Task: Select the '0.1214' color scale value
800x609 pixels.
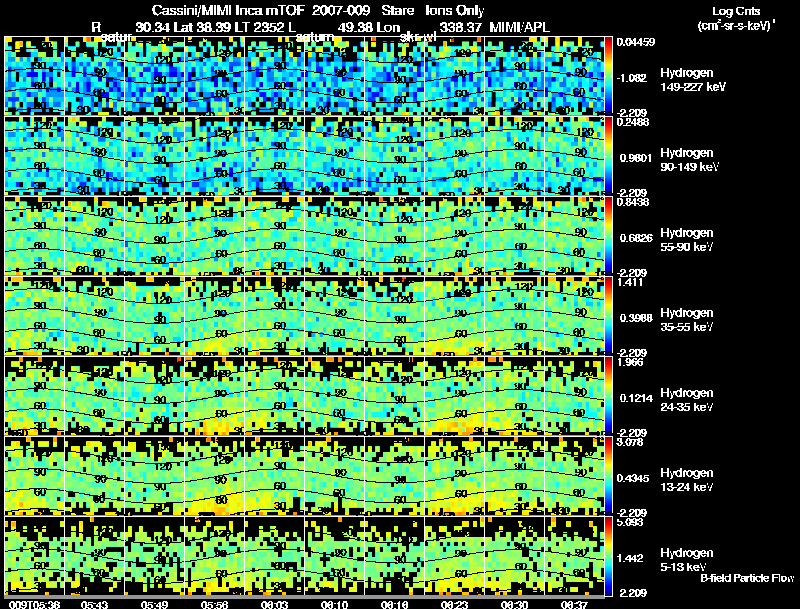Action: click(x=636, y=398)
